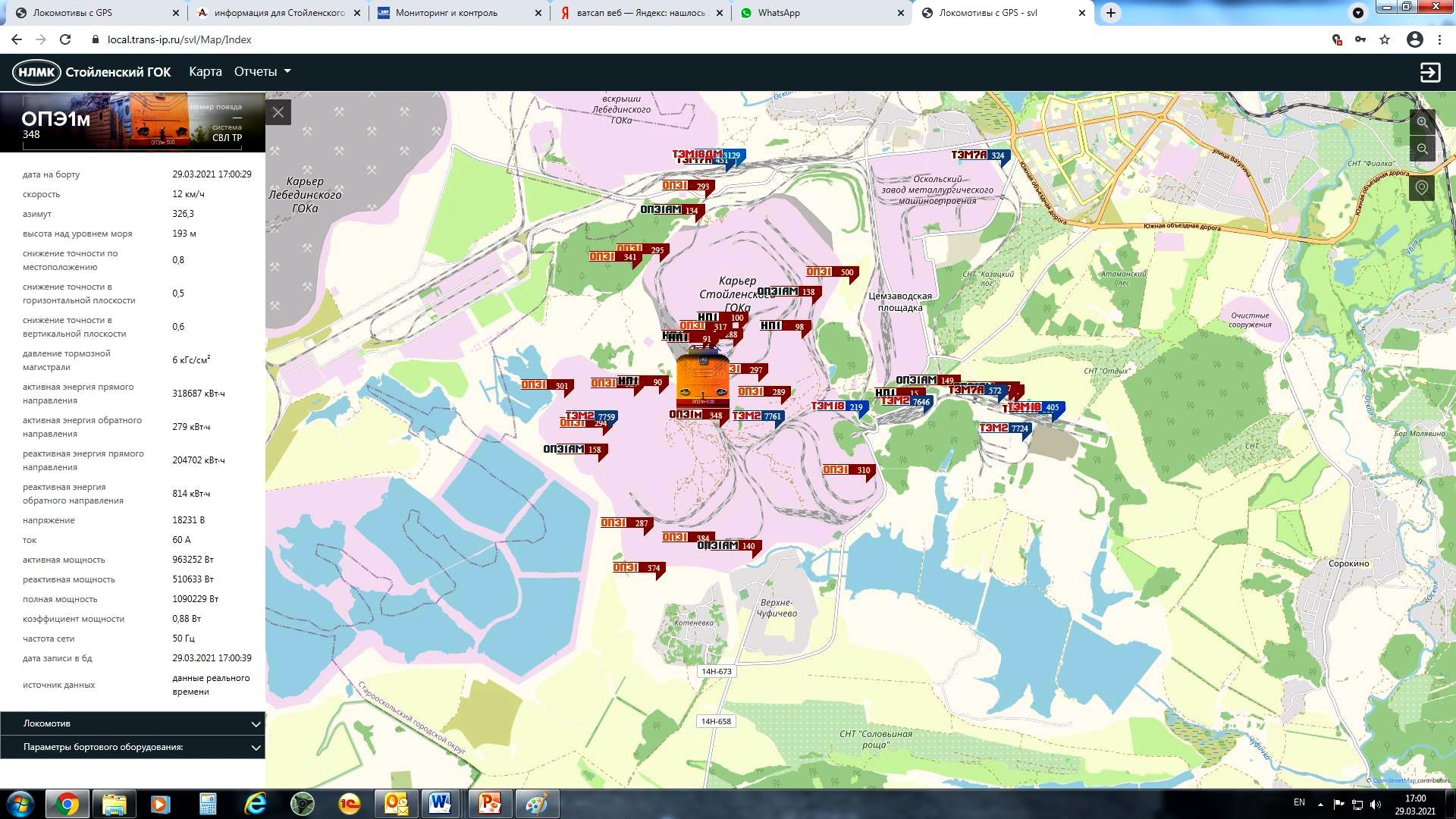The image size is (1456, 819).
Task: Click the map location pin button
Action: pos(1422,187)
